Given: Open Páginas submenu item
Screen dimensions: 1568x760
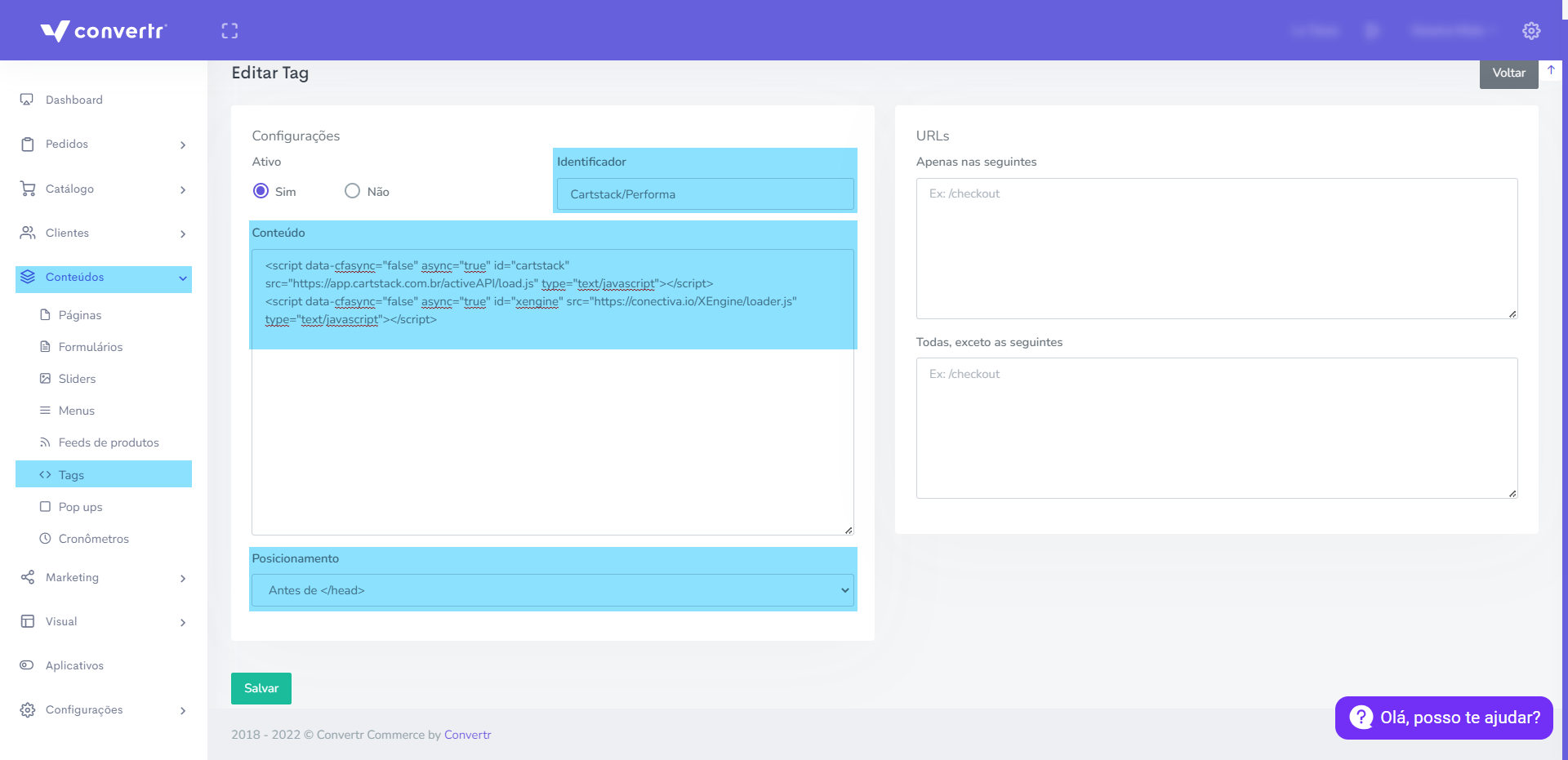Looking at the screenshot, I should 80,315.
